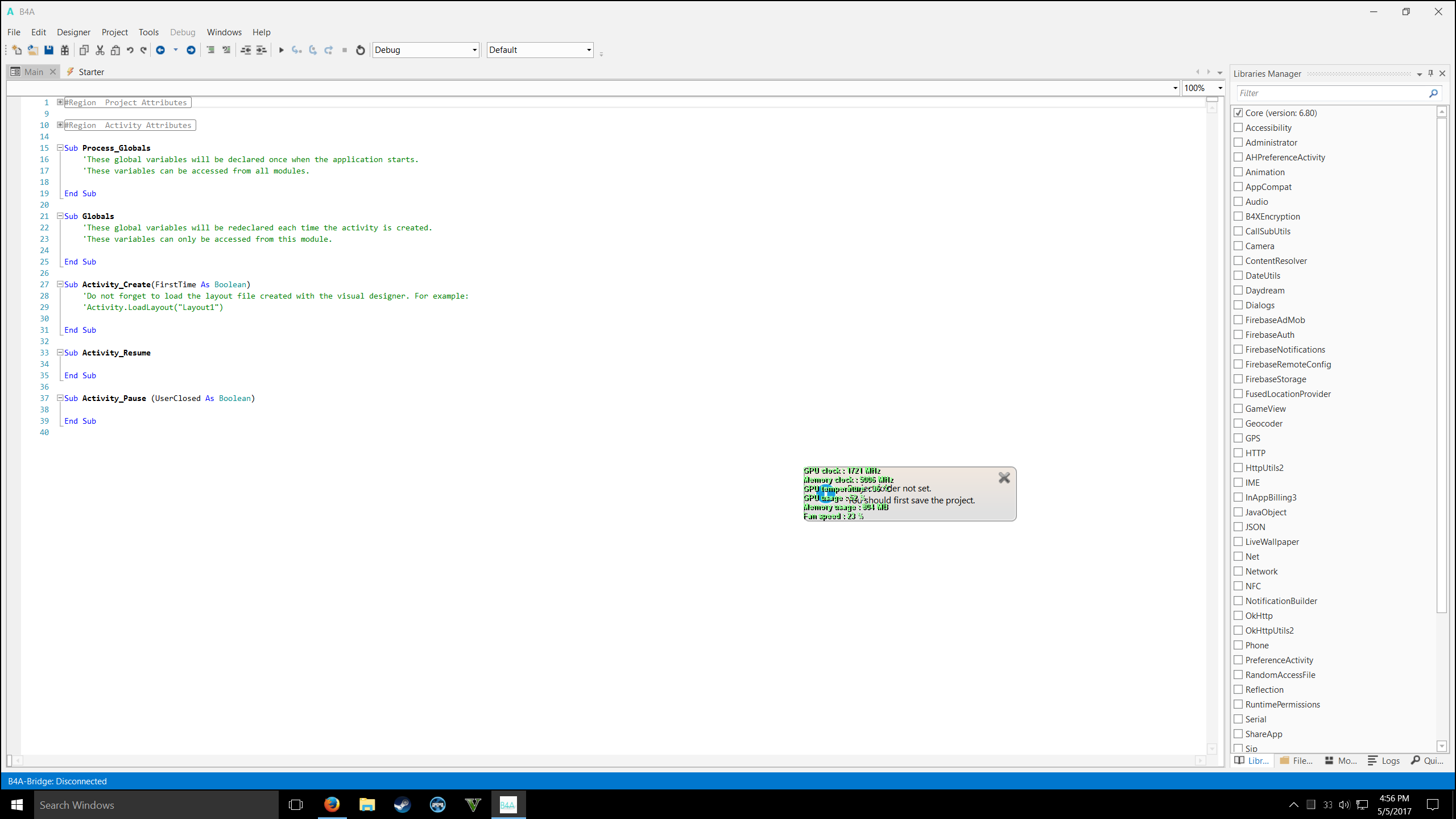Screen dimensions: 1456x819
Task: Click the Undo arrow icon
Action: coord(130,50)
